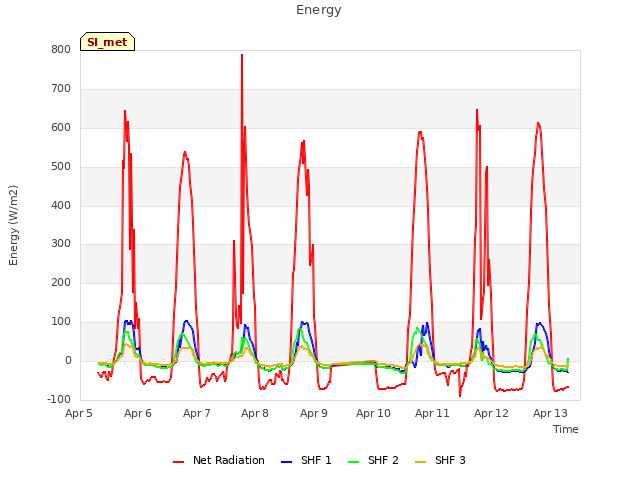Click the Apr 12 x-axis tick label
The width and height of the screenshot is (640, 480).
point(491,413)
